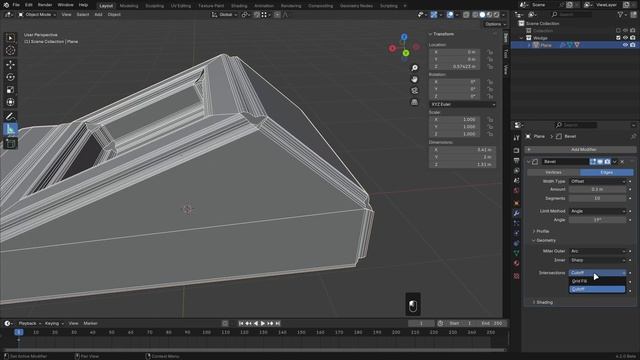Viewport: 640px width, 360px height.
Task: Open the File menu
Action: pyautogui.click(x=16, y=5)
